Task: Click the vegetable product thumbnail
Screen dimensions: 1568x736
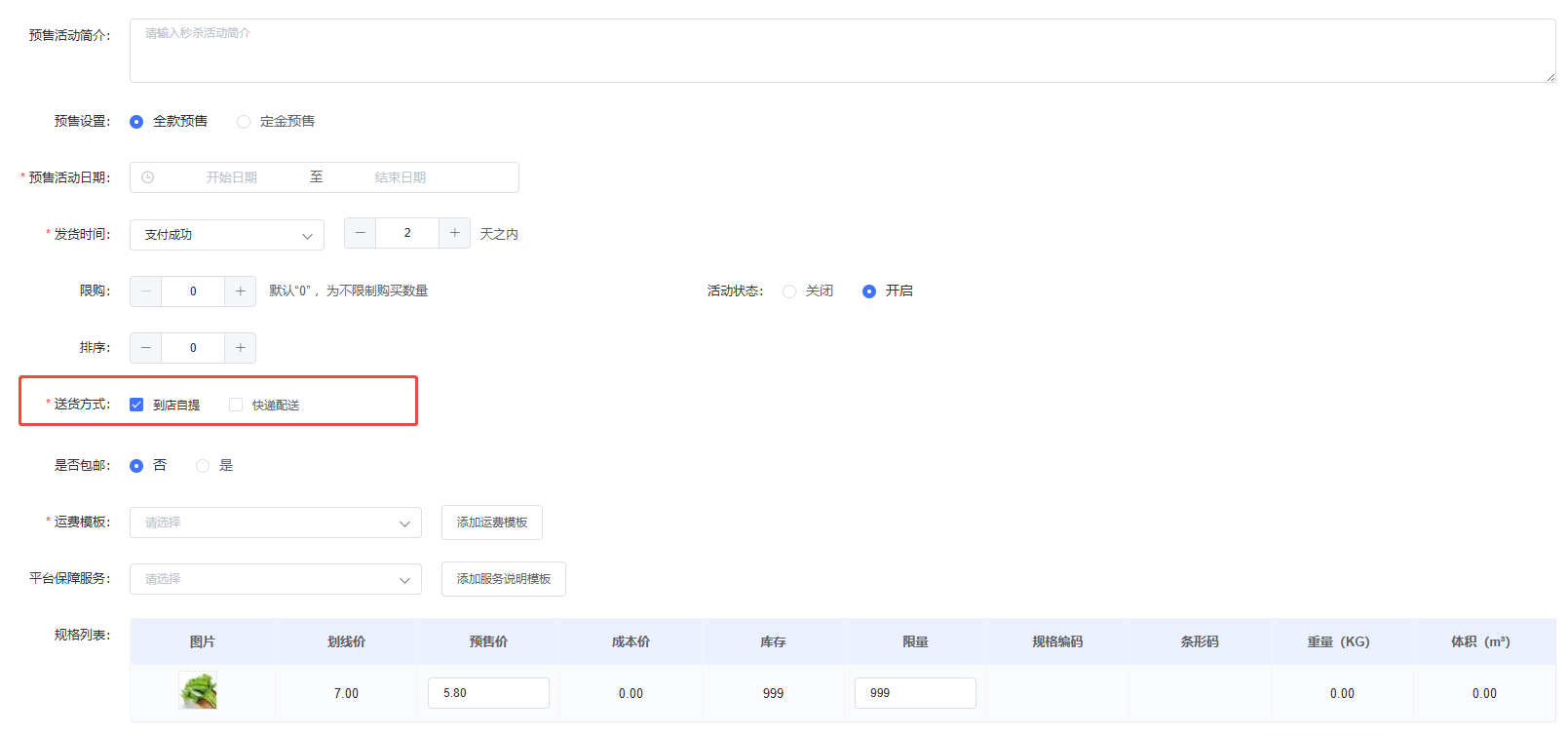Action: pos(198,691)
